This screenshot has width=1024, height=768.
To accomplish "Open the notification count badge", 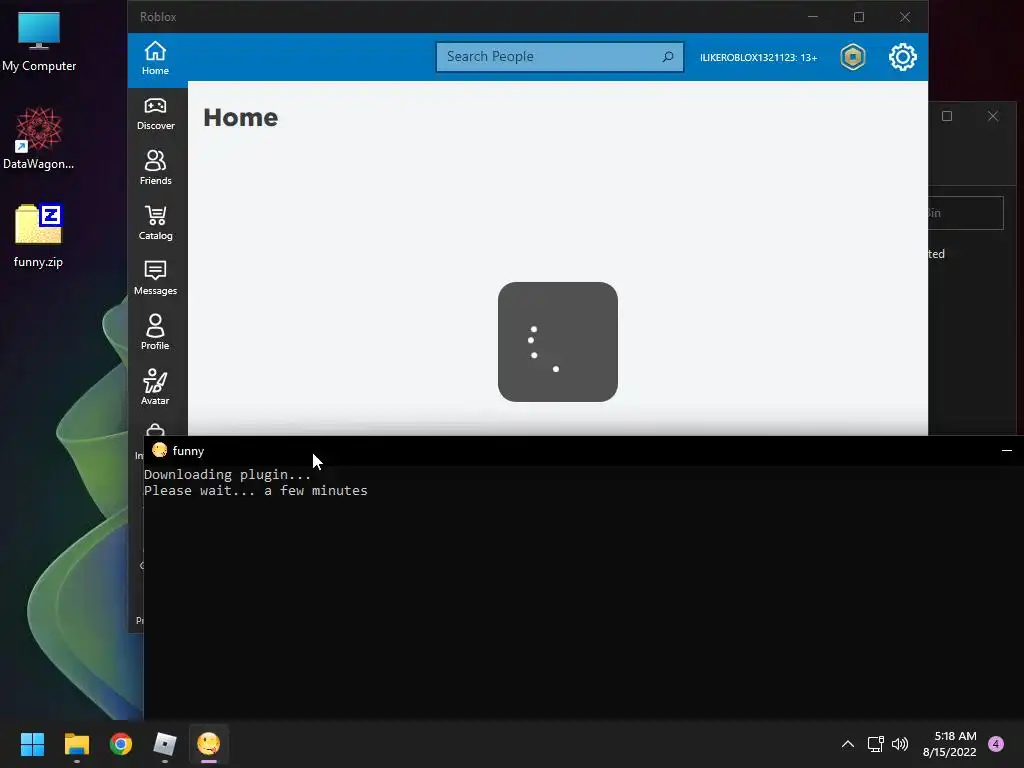I will point(996,744).
